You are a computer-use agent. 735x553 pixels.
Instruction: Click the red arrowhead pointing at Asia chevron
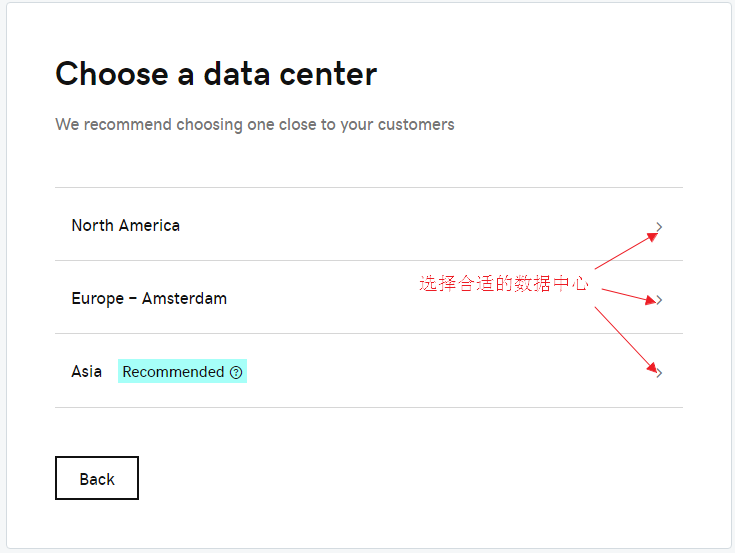click(x=652, y=368)
